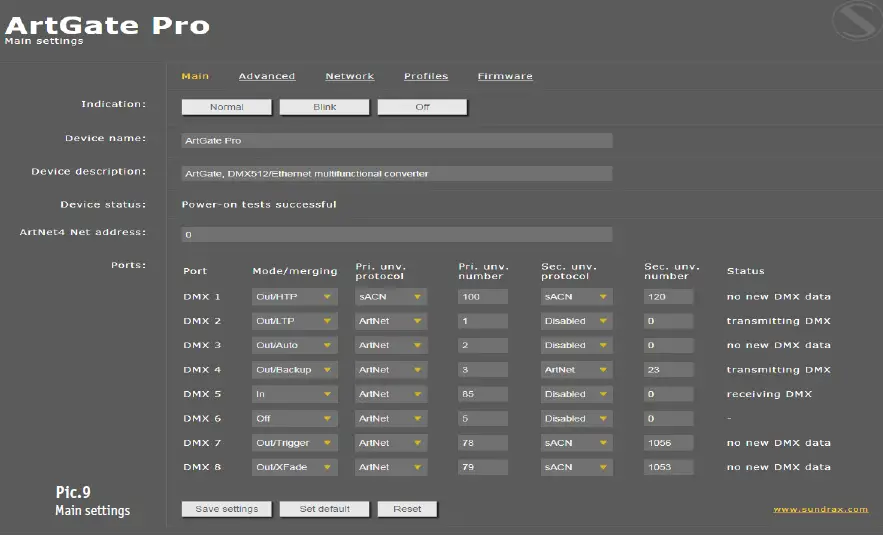This screenshot has height=542, width=883.
Task: Open DMX 5 mode dropdown In
Action: coord(295,394)
